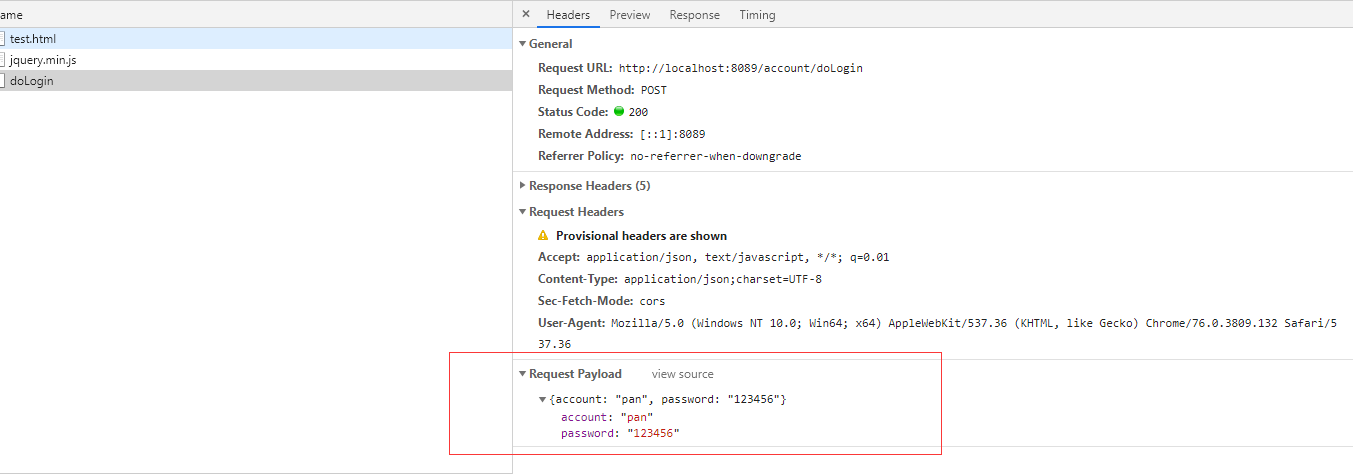Click the Request URL value
Viewport: 1353px width, 474px height.
pos(740,69)
